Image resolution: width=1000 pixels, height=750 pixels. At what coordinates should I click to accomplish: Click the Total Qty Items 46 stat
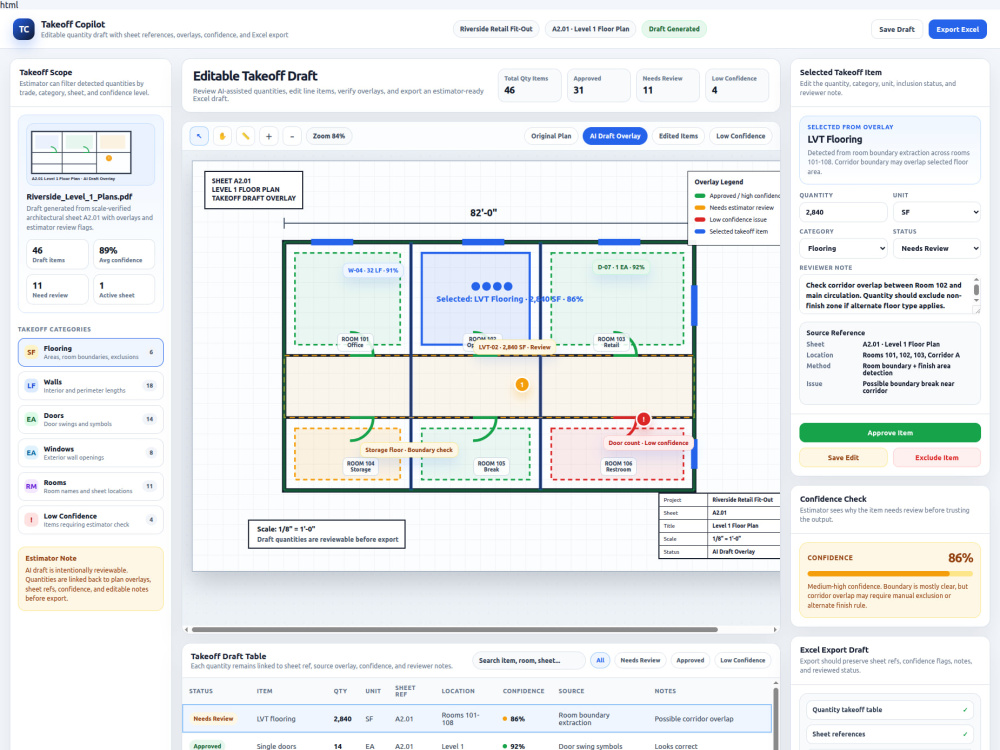coord(529,85)
